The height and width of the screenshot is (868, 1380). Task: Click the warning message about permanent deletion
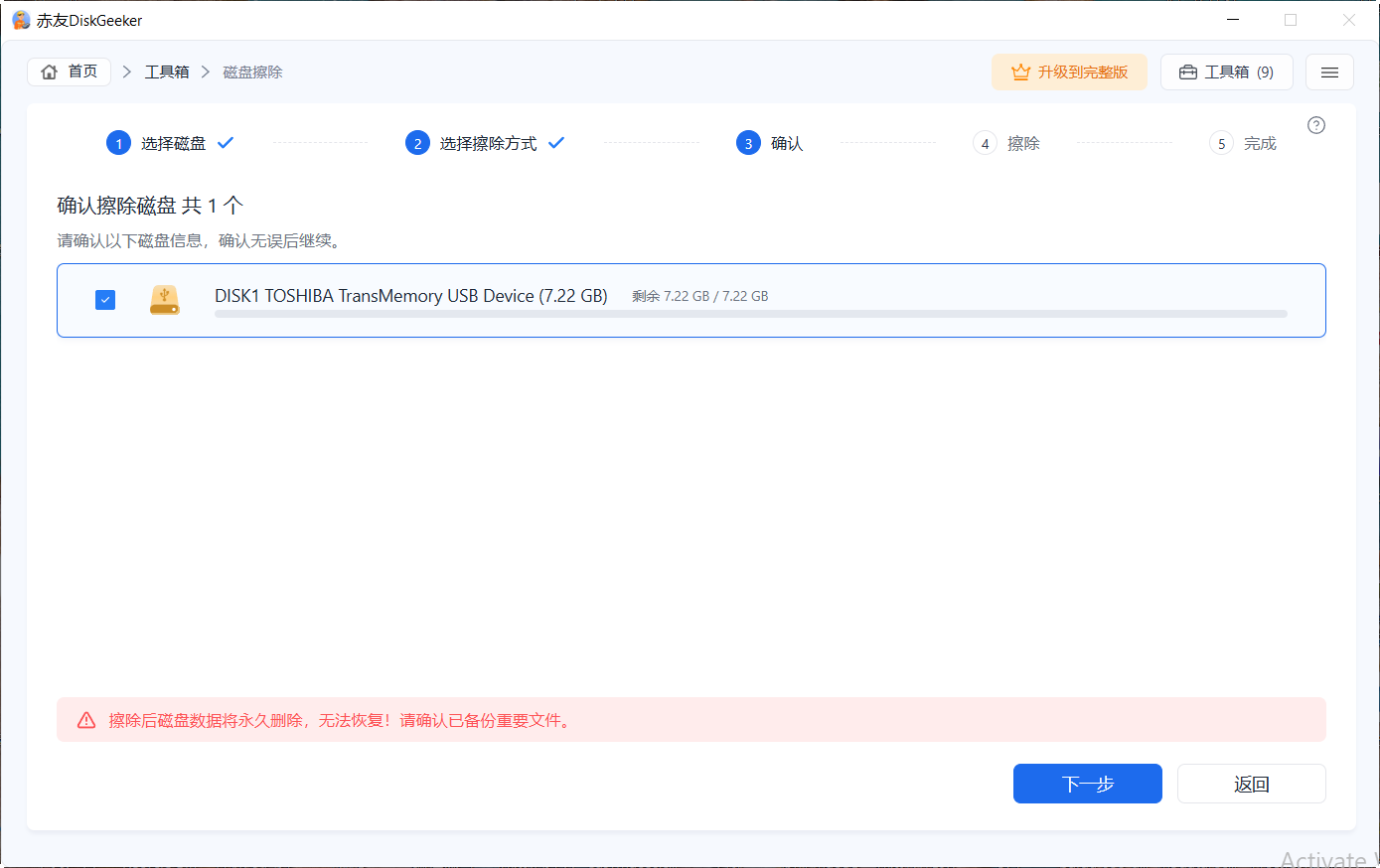point(341,720)
